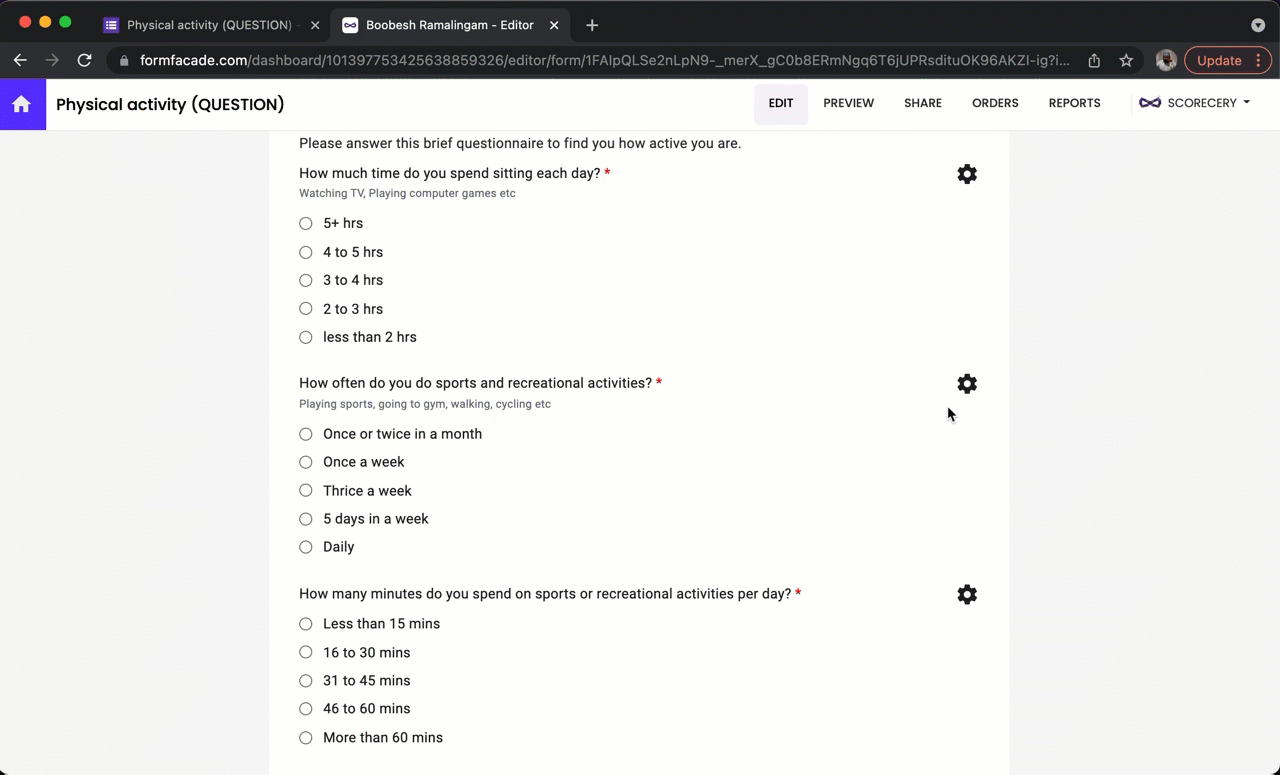Click the ORDERS navigation item

pyautogui.click(x=995, y=102)
